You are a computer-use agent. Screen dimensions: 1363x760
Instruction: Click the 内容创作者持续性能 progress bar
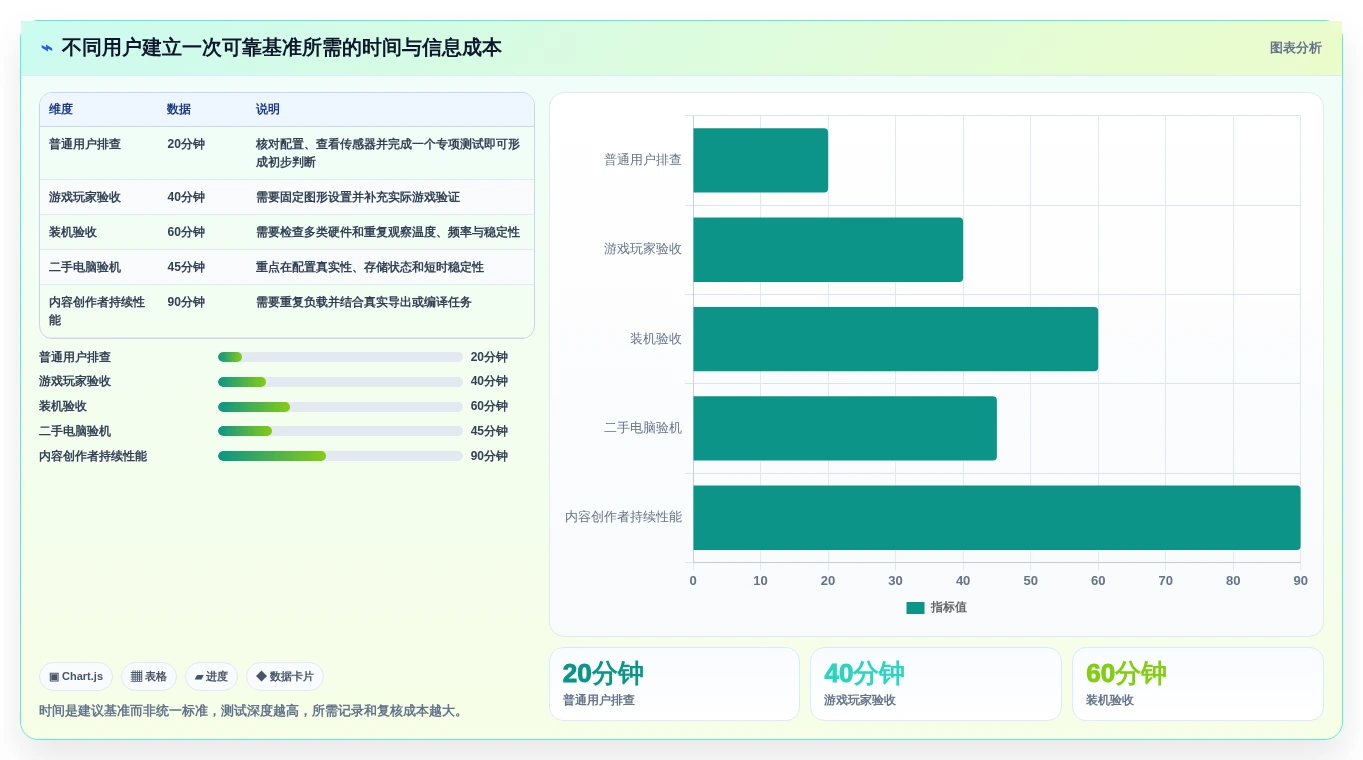click(340, 456)
